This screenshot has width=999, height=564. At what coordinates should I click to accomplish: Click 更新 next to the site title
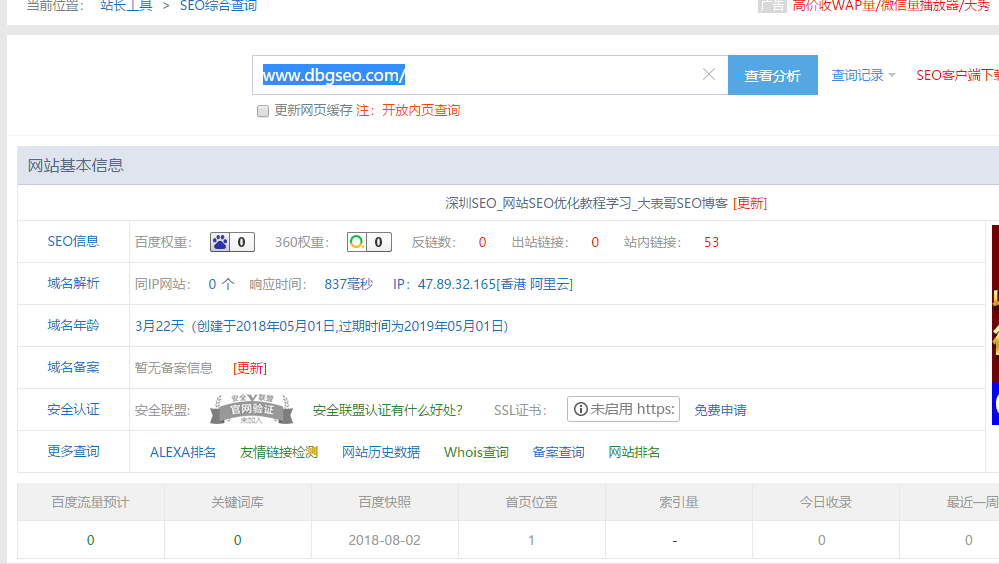[750, 203]
